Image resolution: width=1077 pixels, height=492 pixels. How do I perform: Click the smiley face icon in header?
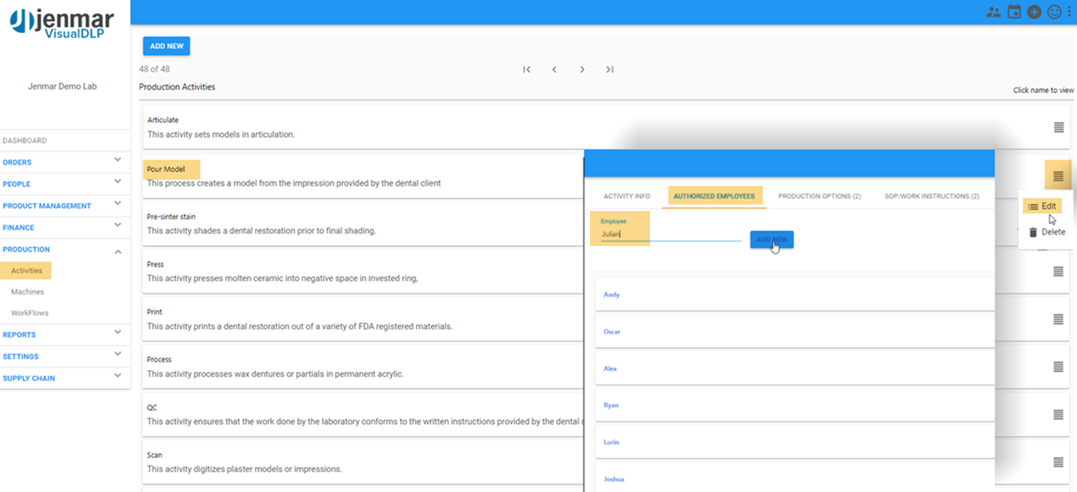(1054, 12)
